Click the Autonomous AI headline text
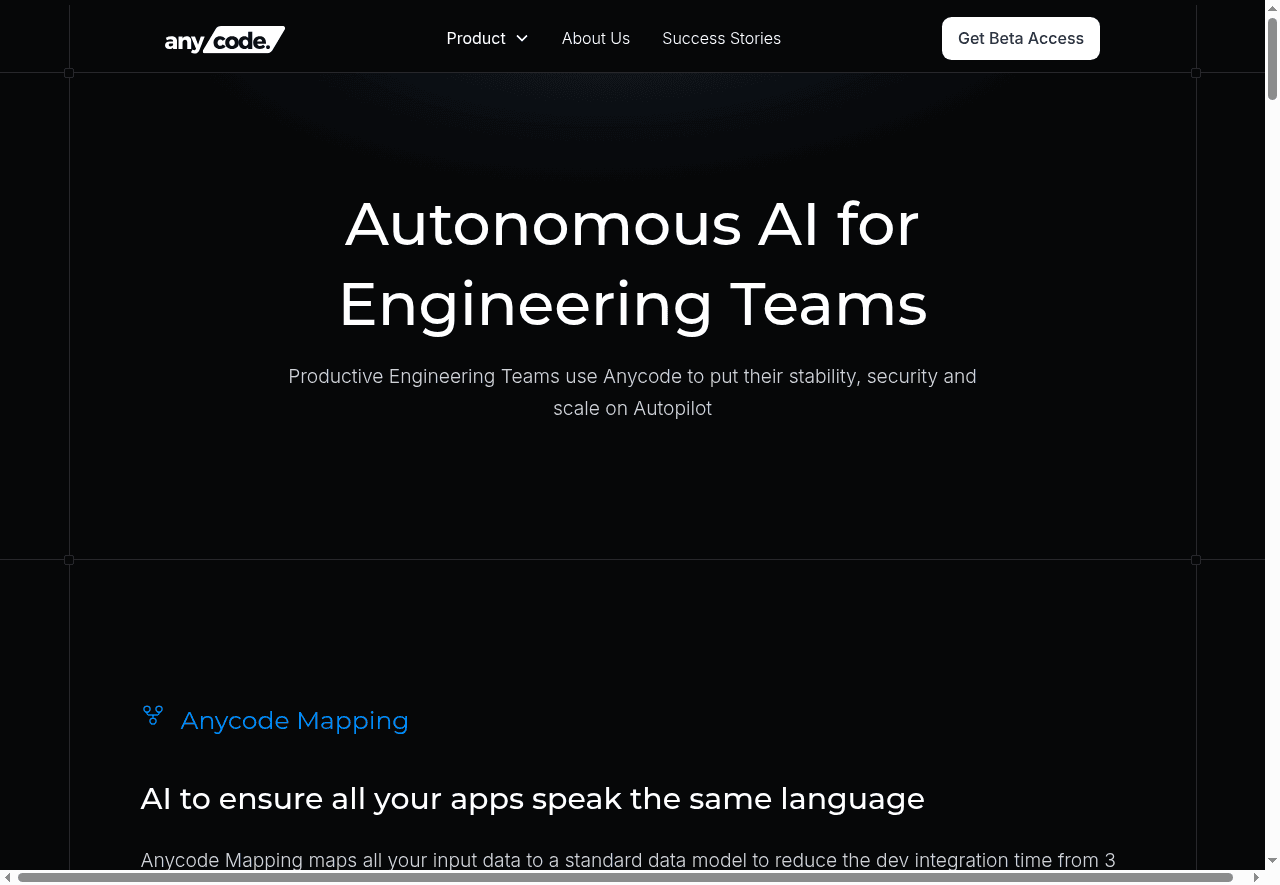 click(632, 265)
